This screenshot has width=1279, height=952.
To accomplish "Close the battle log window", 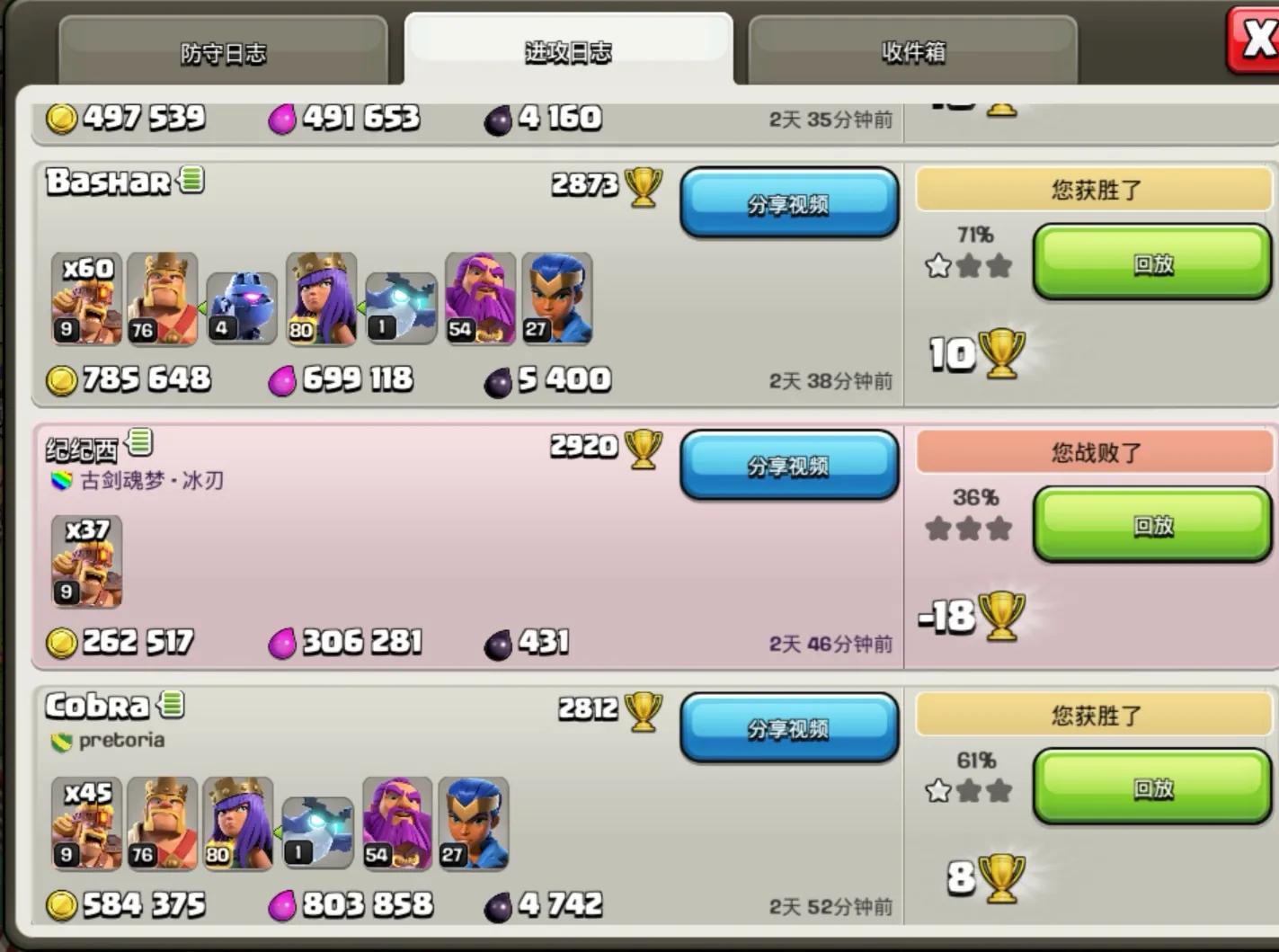I will pyautogui.click(x=1255, y=40).
